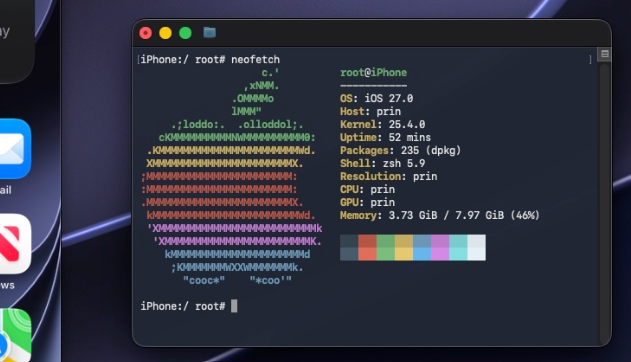Click the "Packages: 235 (dpkg)" line
Image resolution: width=631 pixels, height=362 pixels.
click(x=400, y=150)
